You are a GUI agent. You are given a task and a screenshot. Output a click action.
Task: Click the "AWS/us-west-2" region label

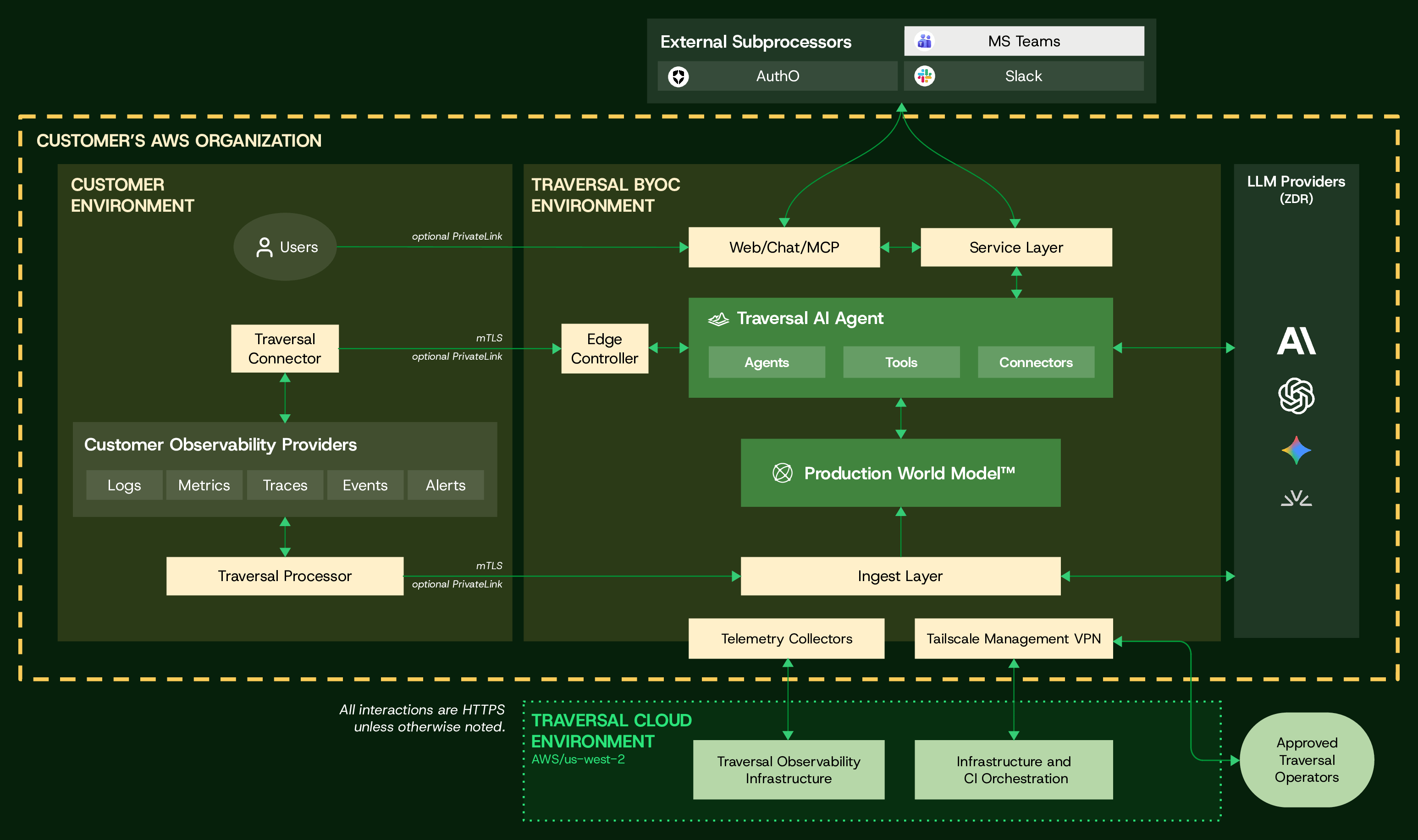coord(578,759)
